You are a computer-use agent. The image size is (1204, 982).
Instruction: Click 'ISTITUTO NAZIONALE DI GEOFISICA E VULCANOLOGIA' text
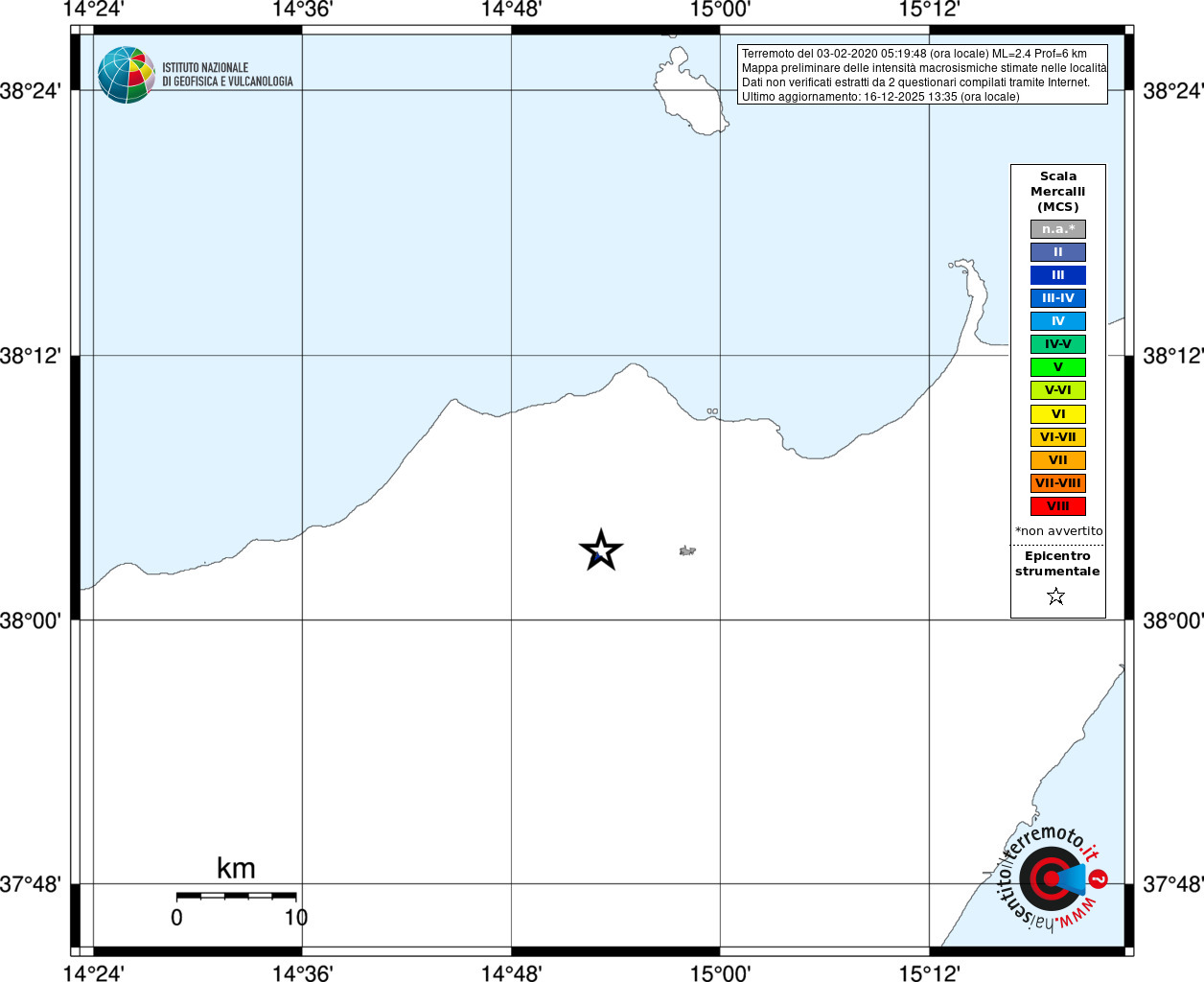click(227, 75)
